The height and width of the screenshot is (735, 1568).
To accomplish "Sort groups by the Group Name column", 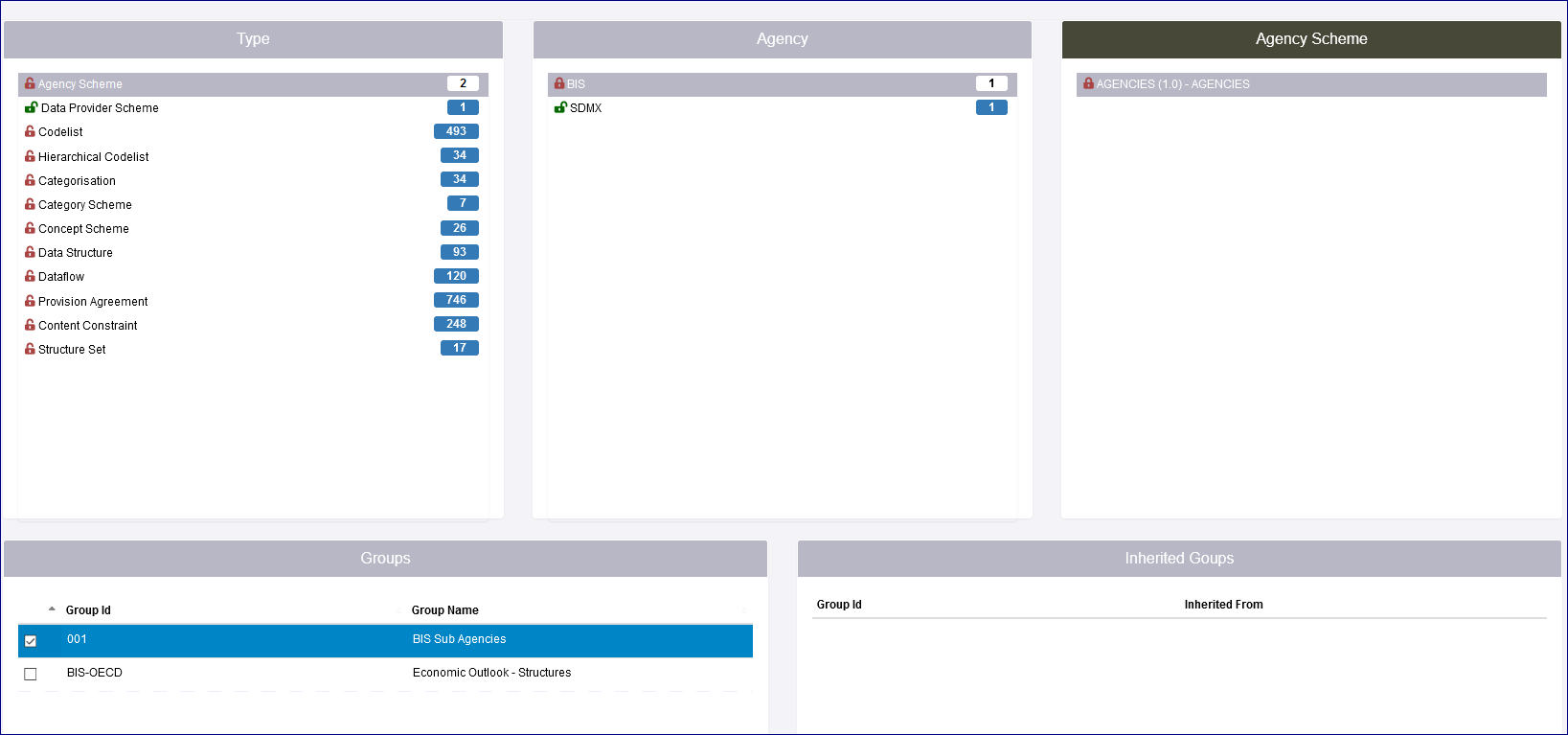I will [x=444, y=610].
